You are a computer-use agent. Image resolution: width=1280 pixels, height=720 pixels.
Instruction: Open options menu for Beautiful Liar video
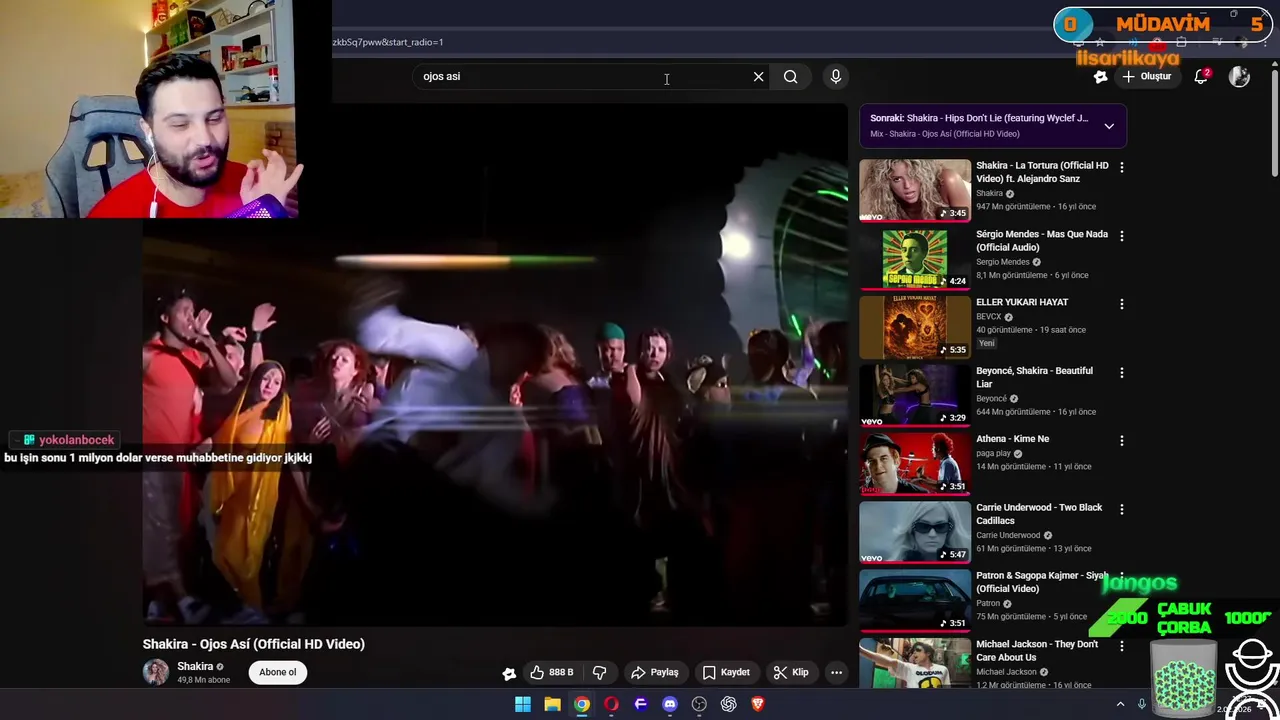coord(1121,372)
